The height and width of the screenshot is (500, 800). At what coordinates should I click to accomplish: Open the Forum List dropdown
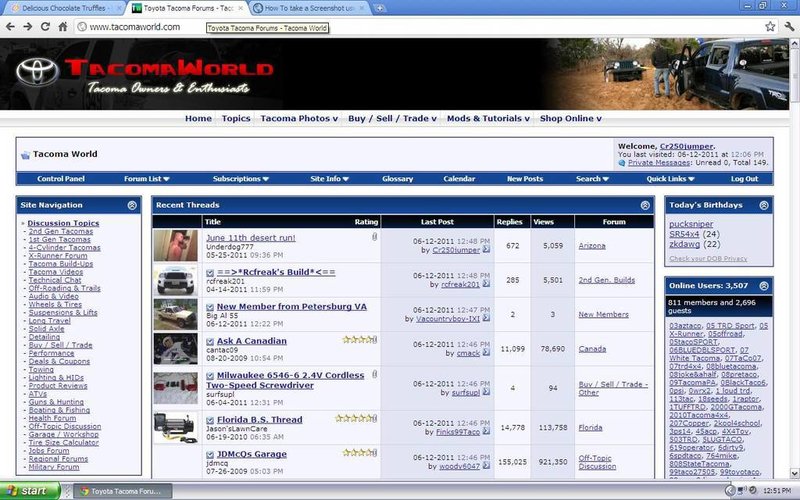click(146, 179)
